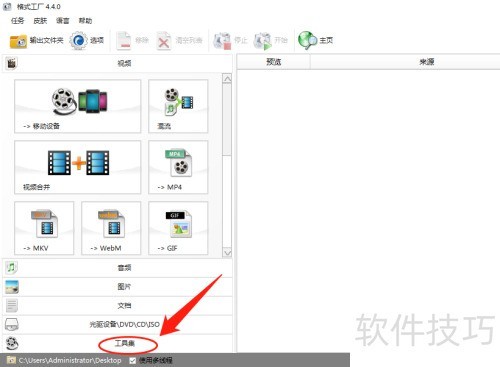The width and height of the screenshot is (500, 367).
Task: Open the 输出文件夹 output folder
Action: (x=36, y=41)
